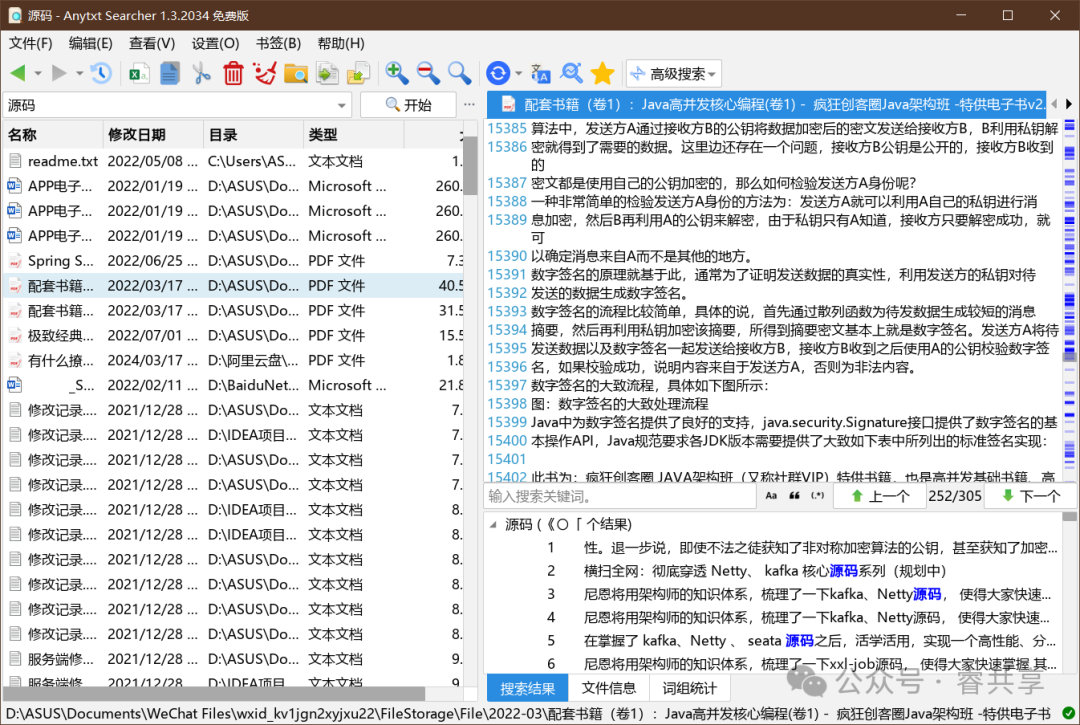Sort by the 修改日期 column header
The image size is (1080, 725).
(154, 134)
